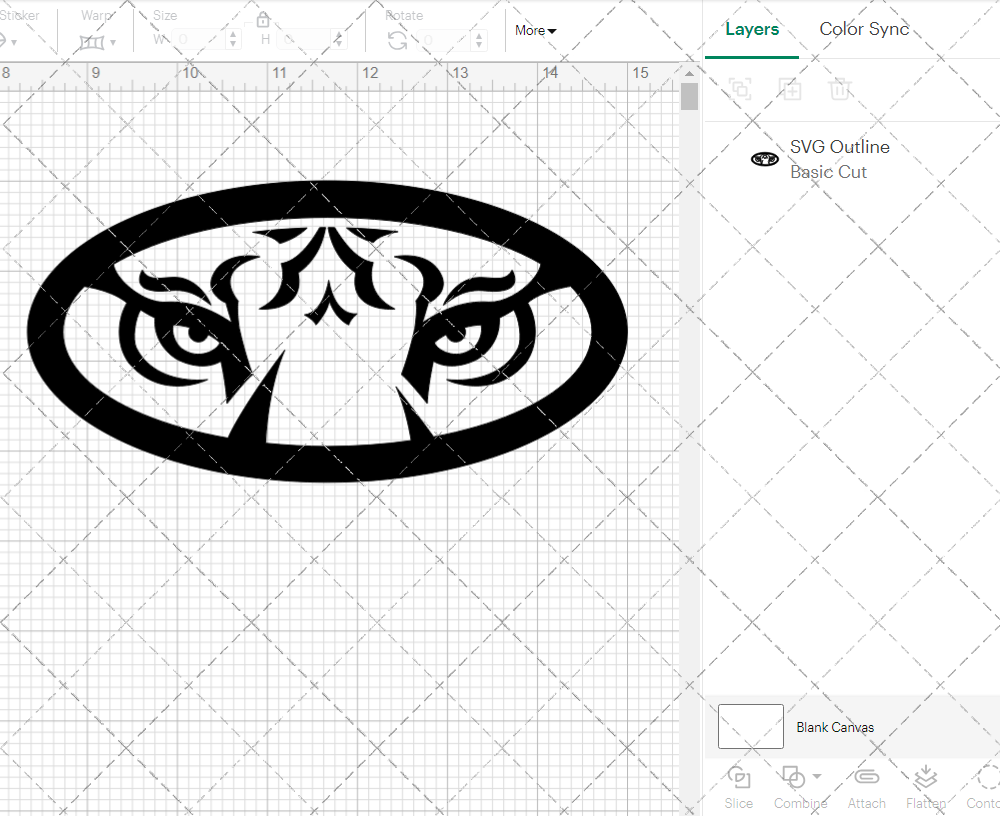Screen dimensions: 1000x816
Task: Click the Basic Cut operation label
Action: coord(828,172)
